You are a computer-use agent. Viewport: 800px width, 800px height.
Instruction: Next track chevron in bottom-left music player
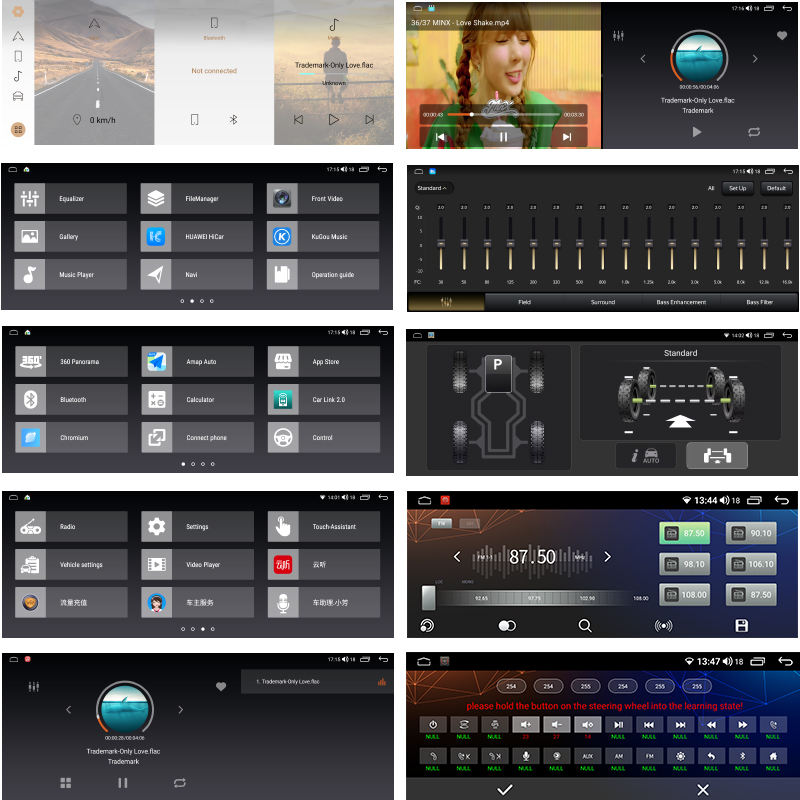click(x=180, y=709)
